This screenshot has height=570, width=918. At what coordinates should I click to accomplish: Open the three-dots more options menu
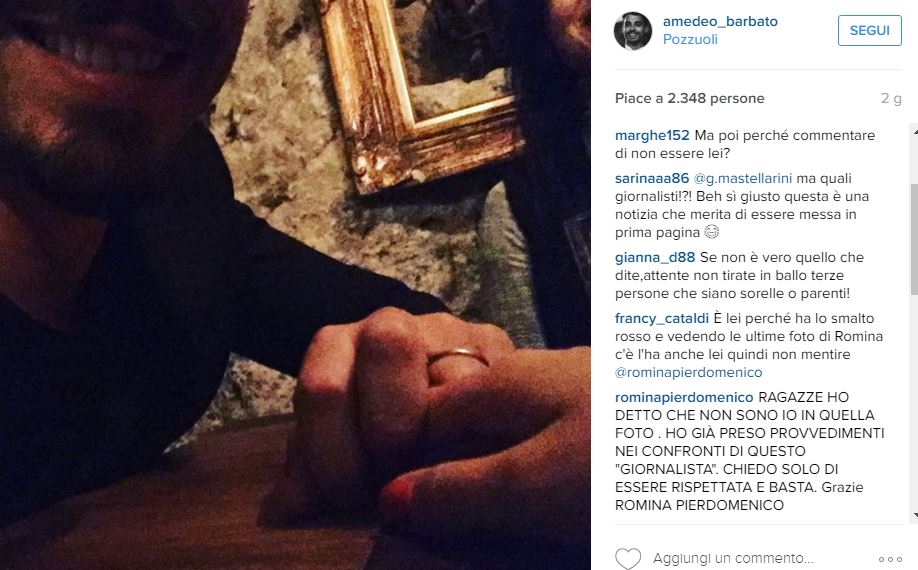[x=890, y=559]
